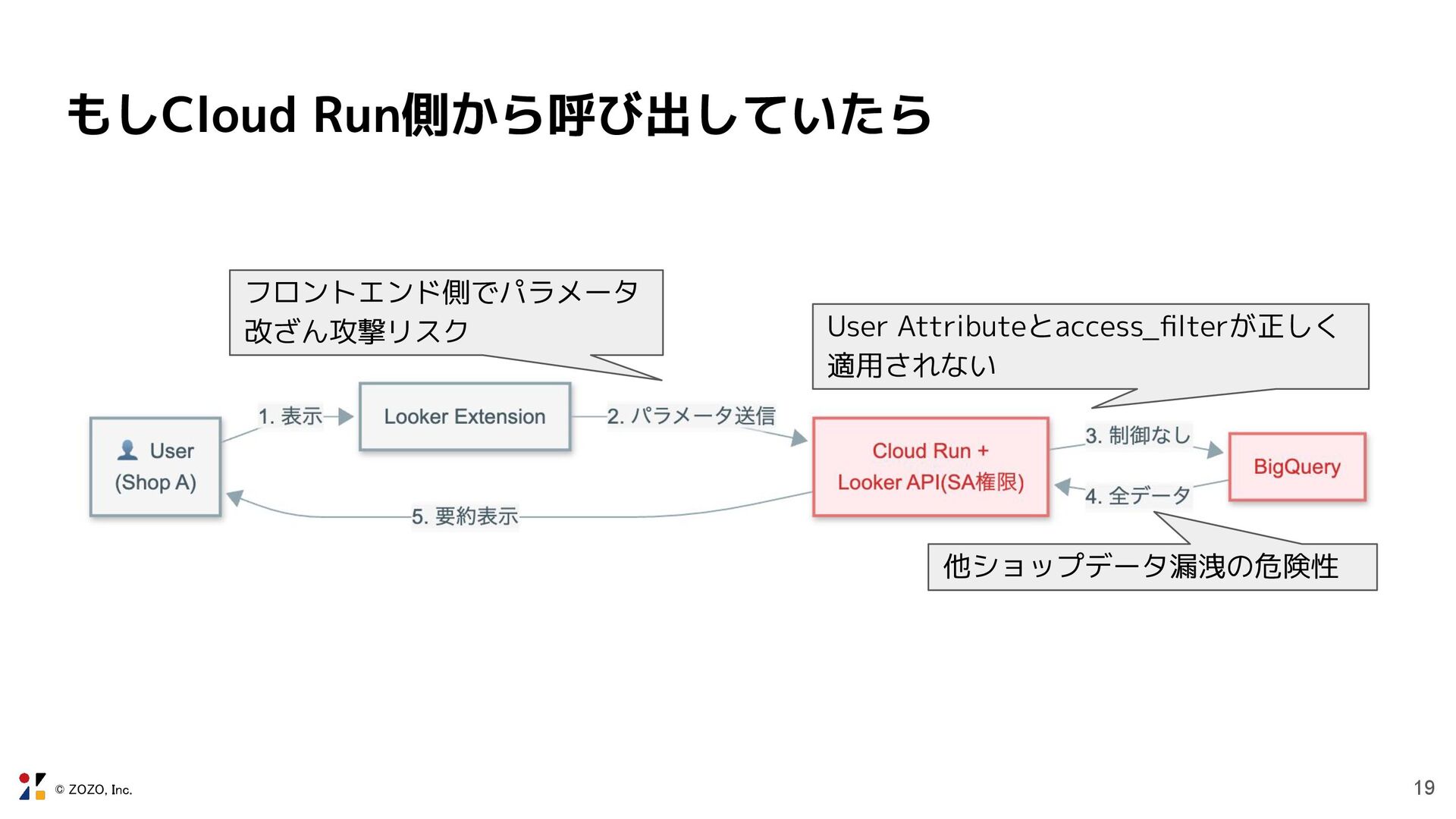Select the 他ショップデータ漏洩の危険性 callout
The width and height of the screenshot is (1456, 819).
pos(1151,566)
